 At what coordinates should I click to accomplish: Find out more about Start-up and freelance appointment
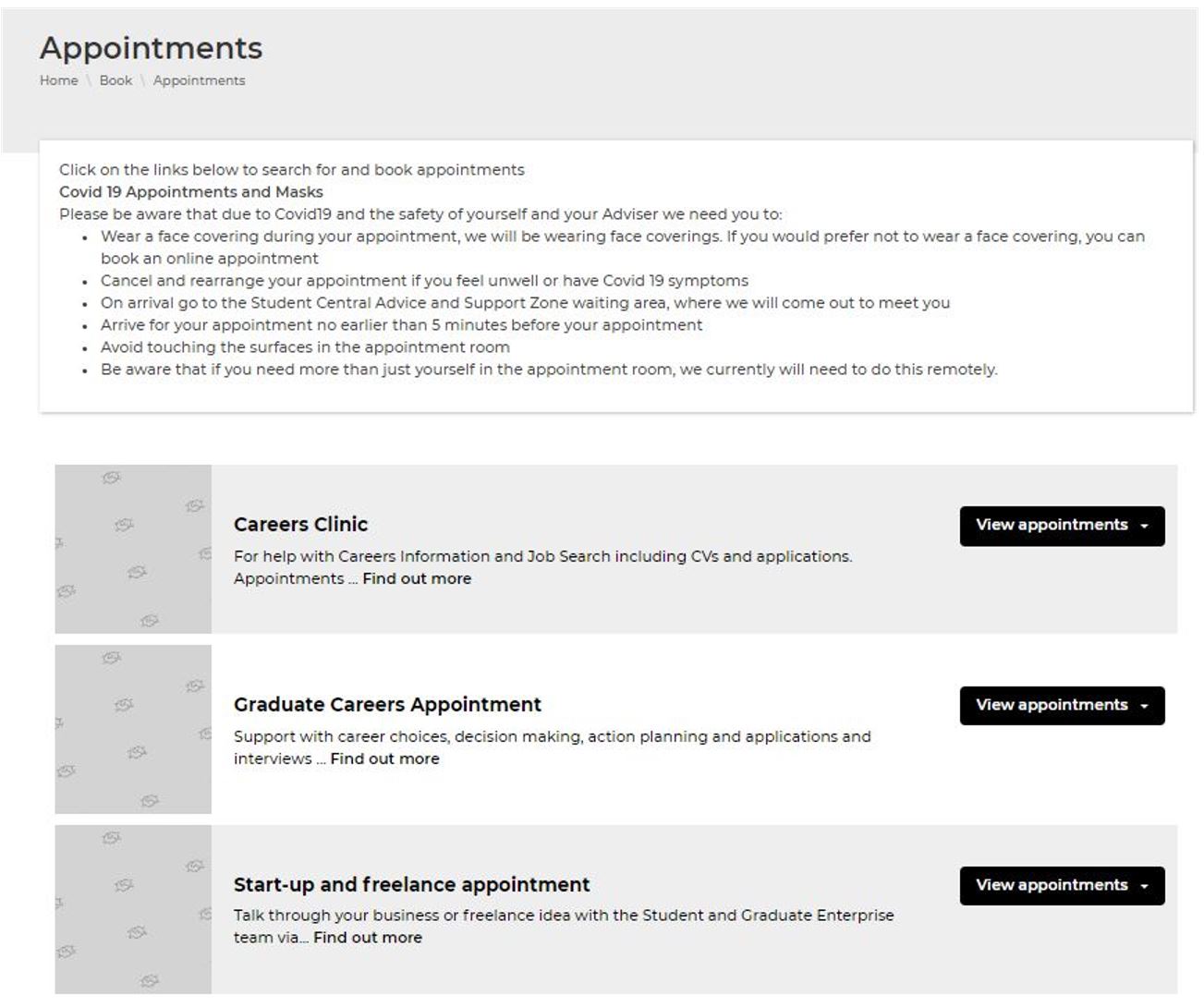click(x=368, y=939)
